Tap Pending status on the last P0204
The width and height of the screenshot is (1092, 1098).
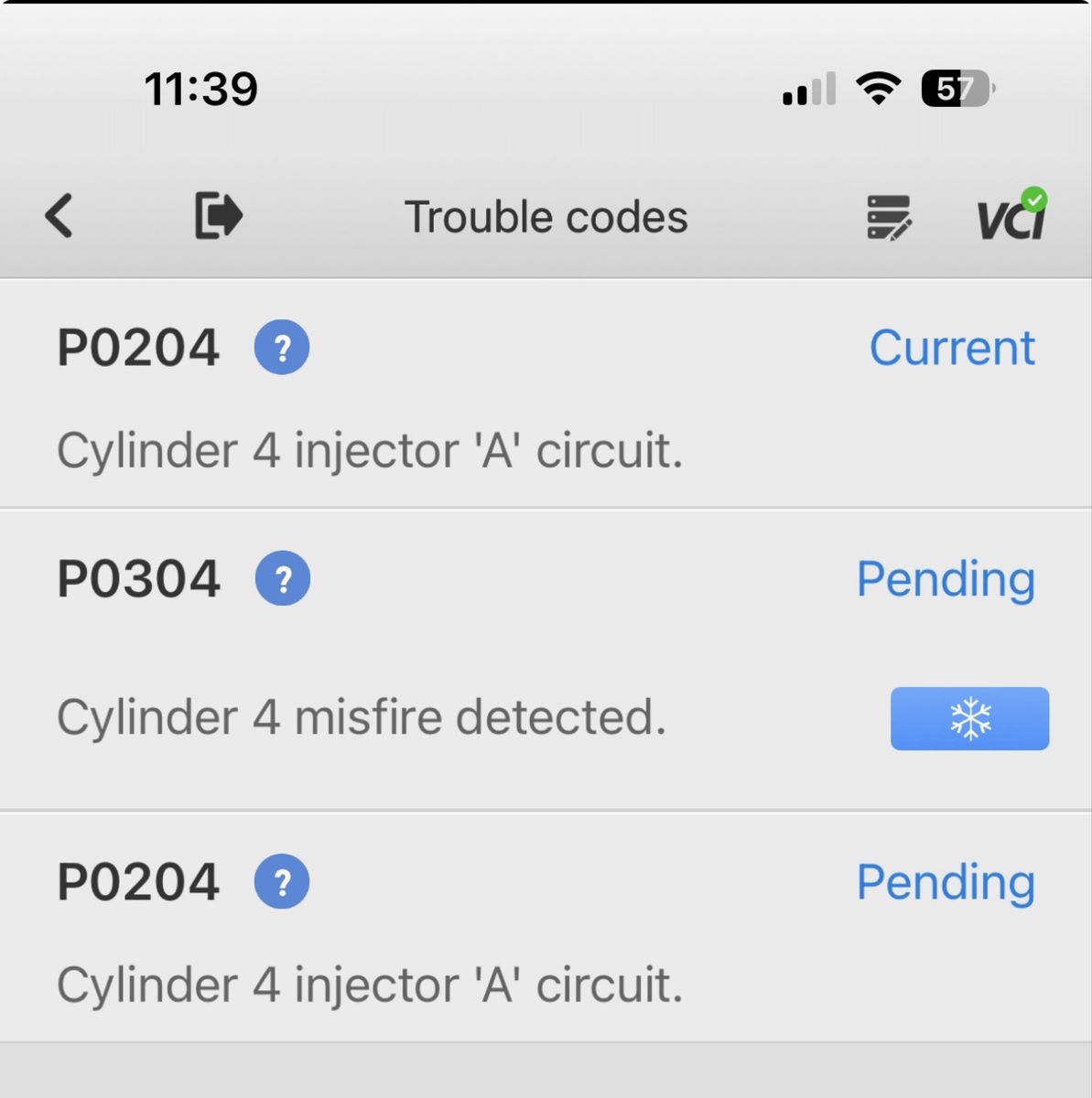[946, 882]
